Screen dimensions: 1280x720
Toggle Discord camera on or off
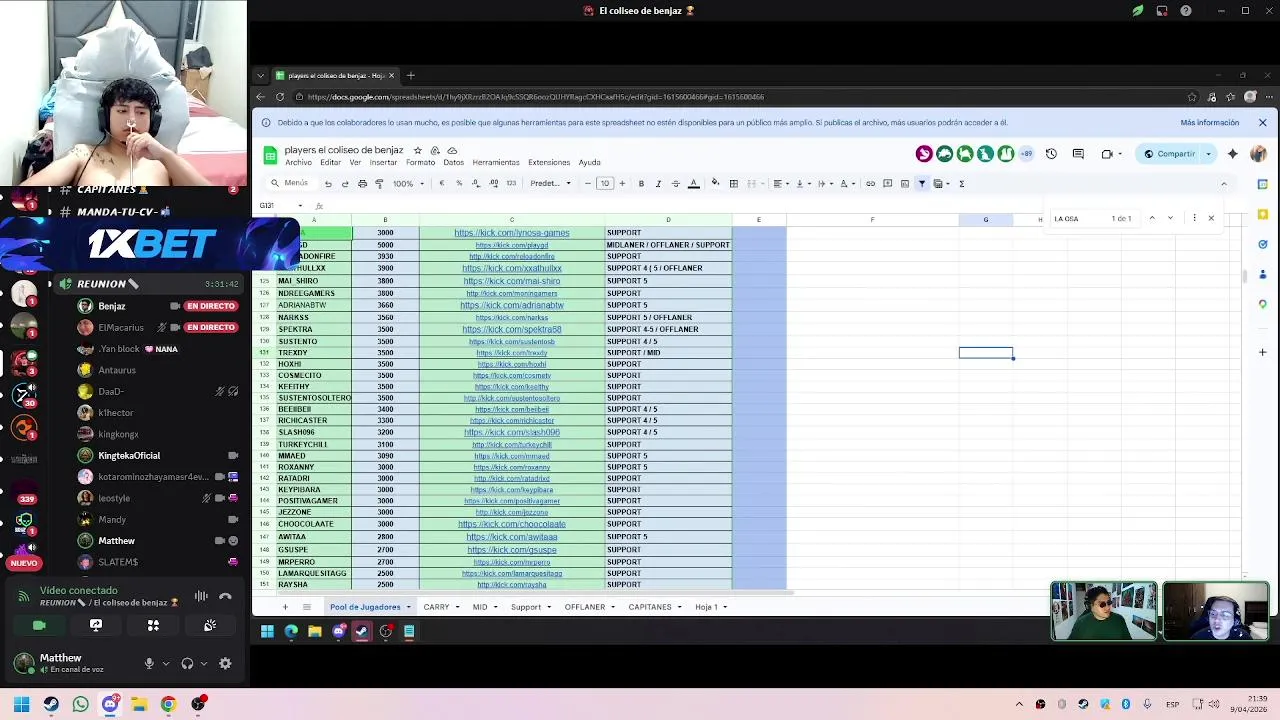click(x=39, y=625)
